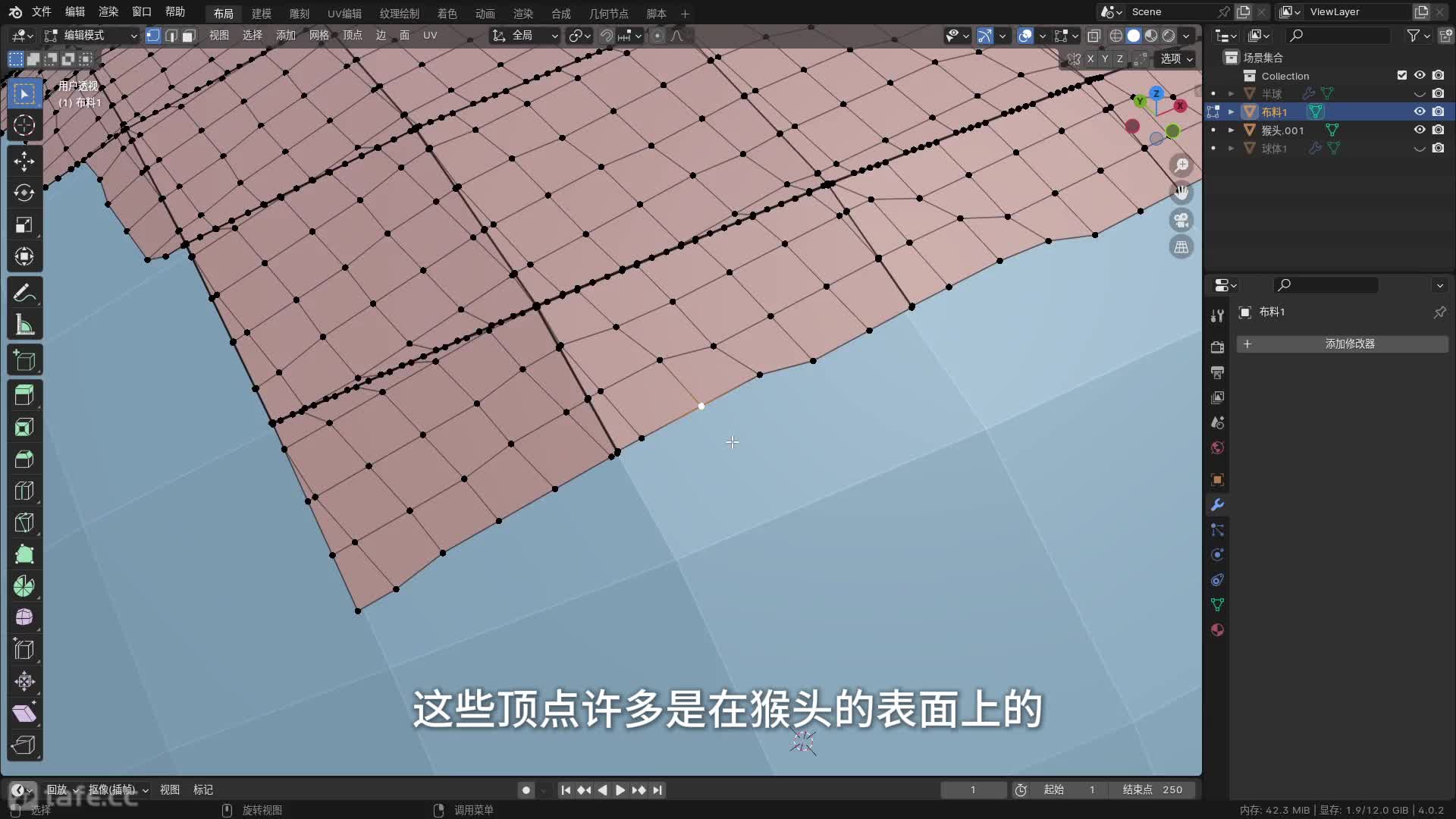Switch to UV编辑 workspace tab
The height and width of the screenshot is (819, 1456).
point(344,14)
